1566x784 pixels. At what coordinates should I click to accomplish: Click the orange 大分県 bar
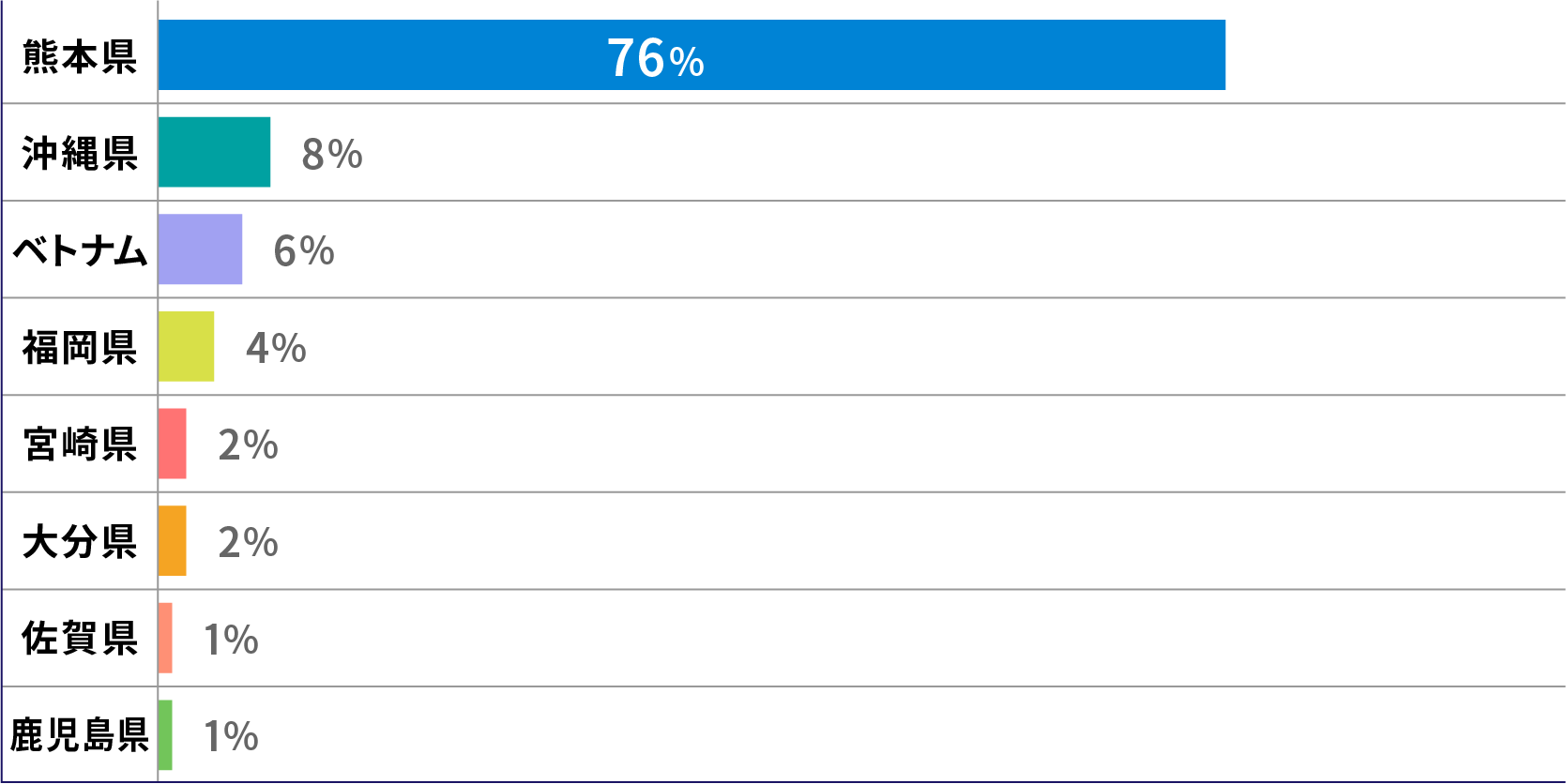click(172, 541)
